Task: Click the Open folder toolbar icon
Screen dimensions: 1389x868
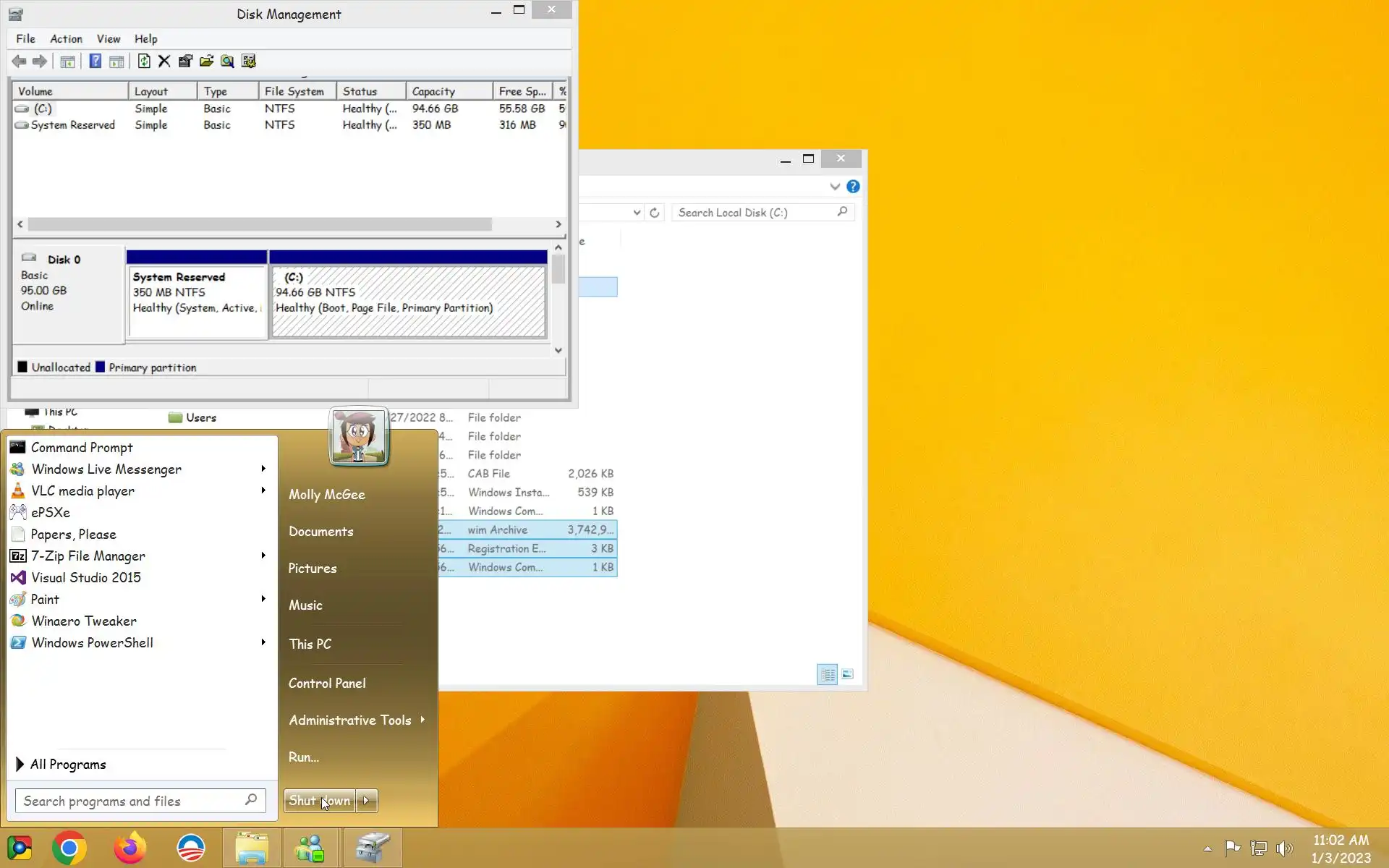Action: click(206, 61)
